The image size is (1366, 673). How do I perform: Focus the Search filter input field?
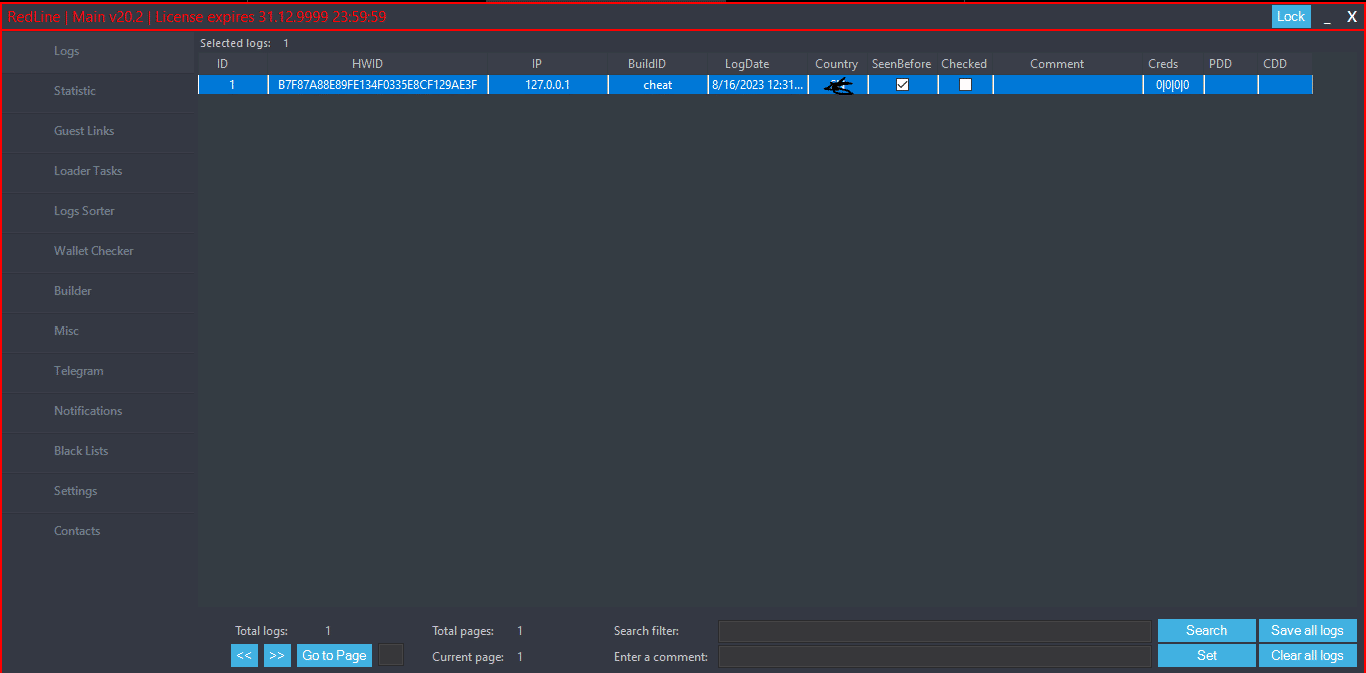point(935,631)
